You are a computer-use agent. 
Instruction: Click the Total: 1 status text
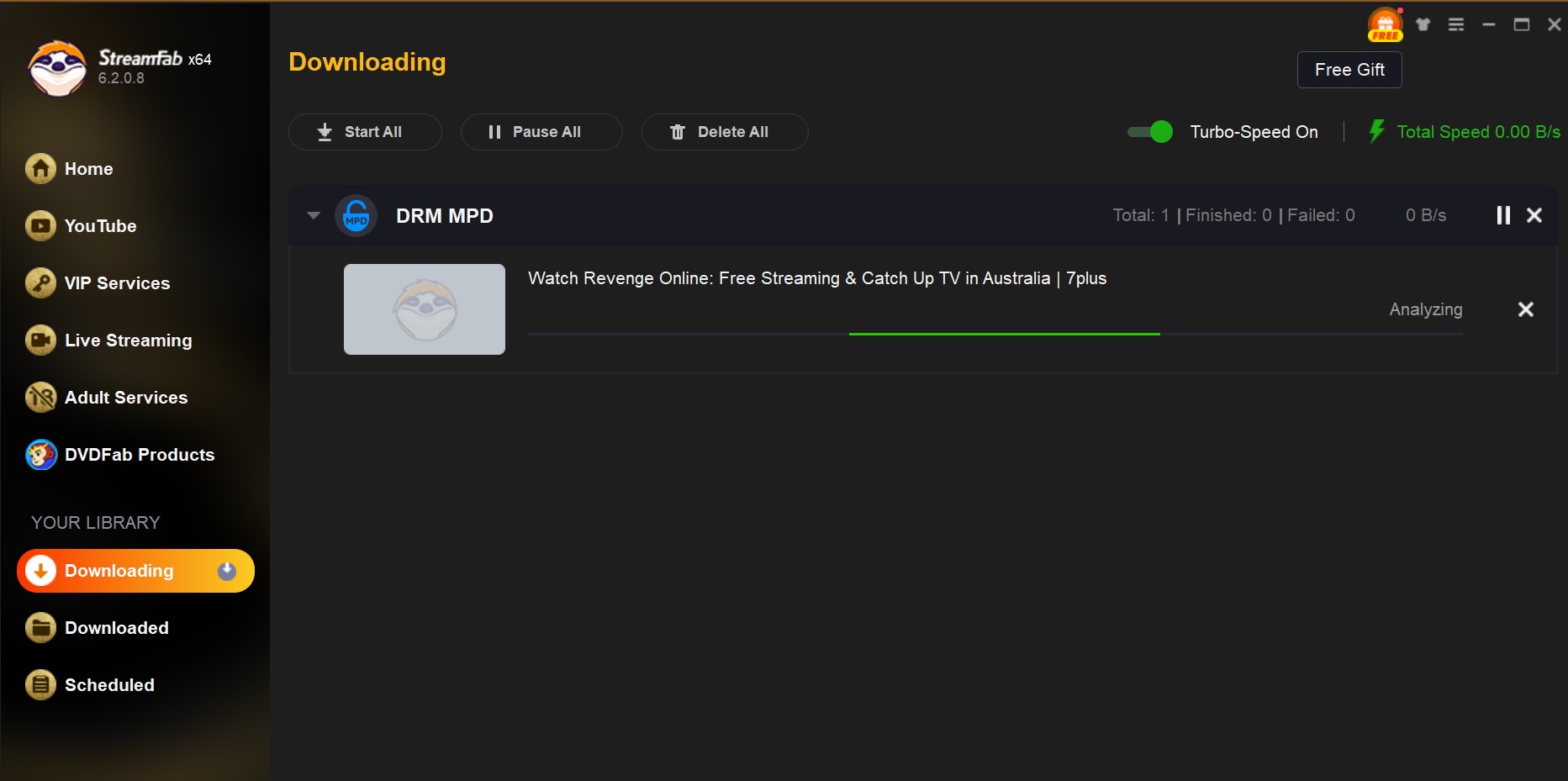(x=1141, y=215)
